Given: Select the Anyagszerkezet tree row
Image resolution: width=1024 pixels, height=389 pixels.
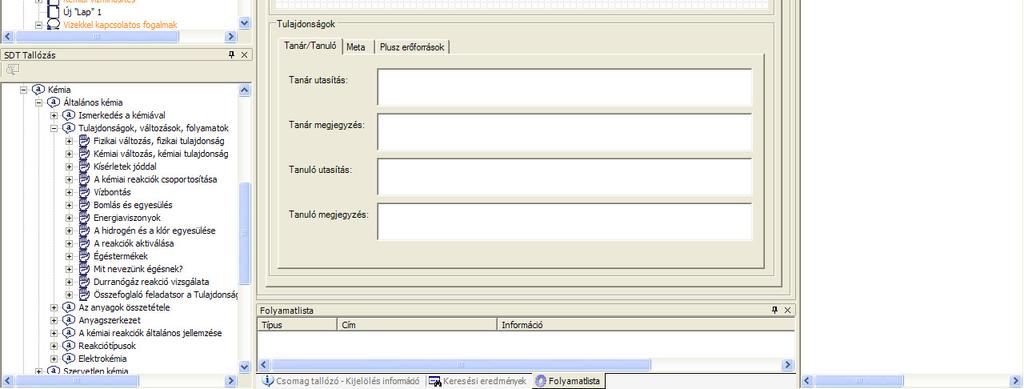Looking at the screenshot, I should [109, 320].
